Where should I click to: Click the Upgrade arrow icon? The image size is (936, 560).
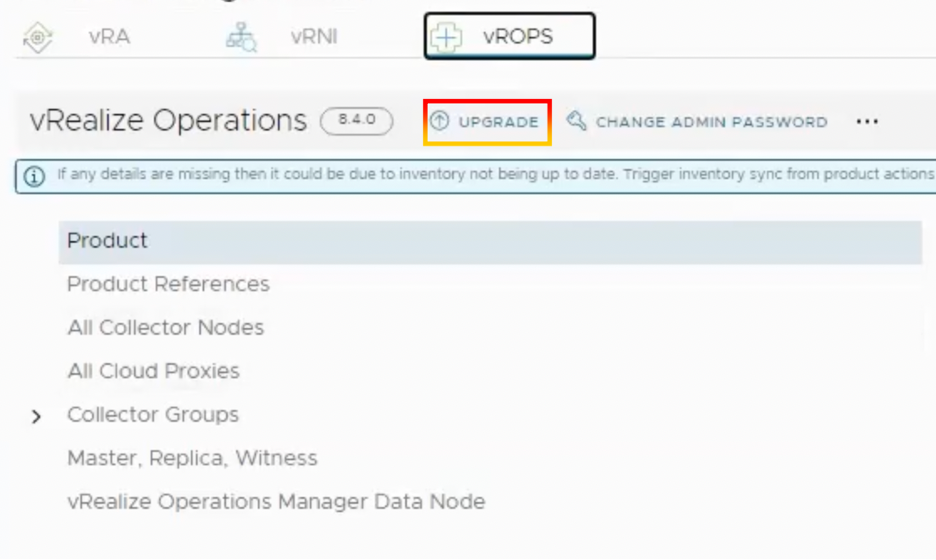[x=439, y=121]
